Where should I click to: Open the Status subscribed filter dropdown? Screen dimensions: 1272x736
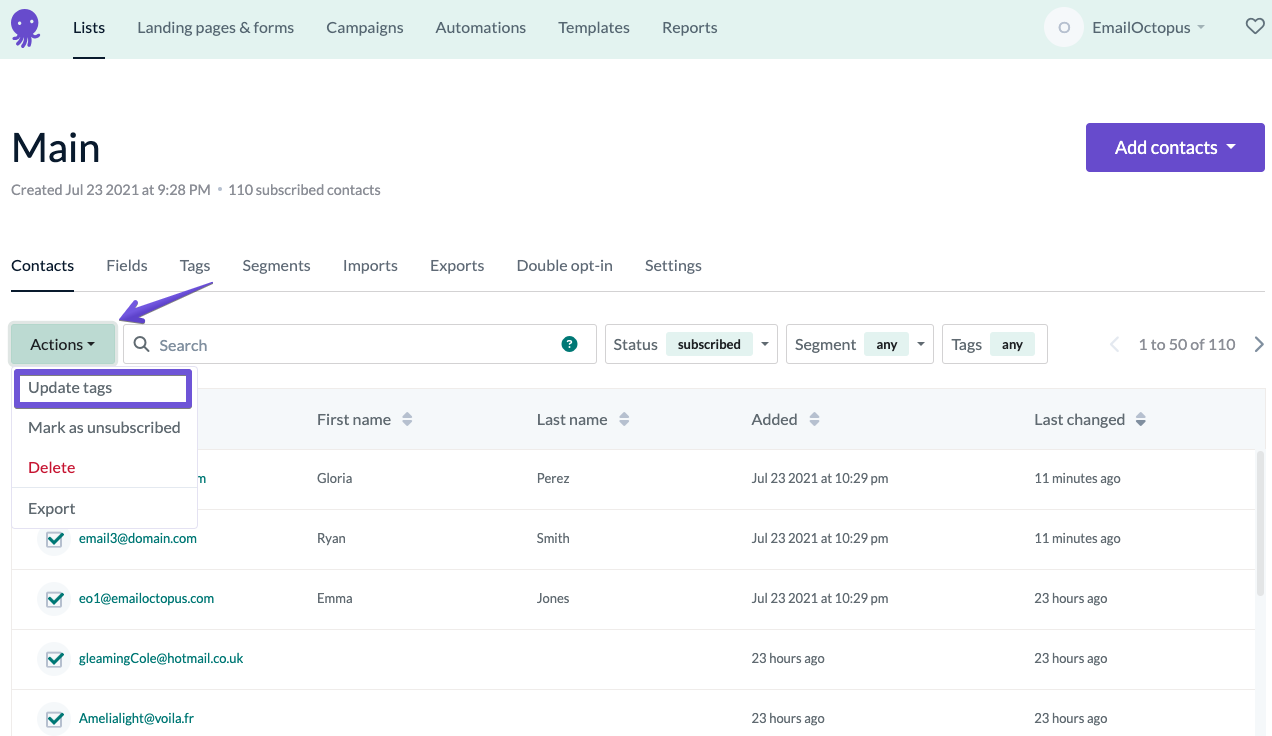(692, 344)
